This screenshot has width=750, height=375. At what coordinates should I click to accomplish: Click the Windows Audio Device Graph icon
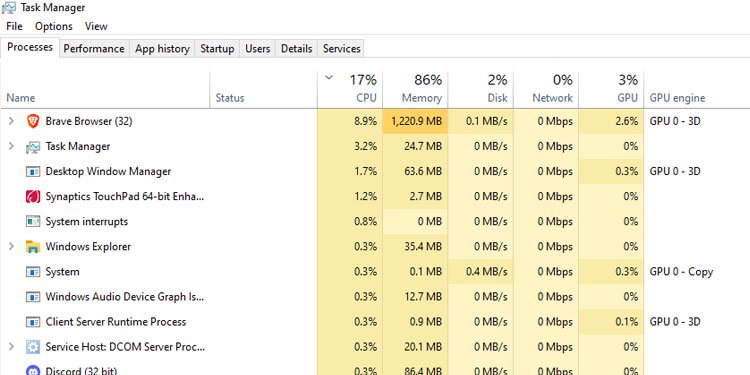(x=33, y=297)
